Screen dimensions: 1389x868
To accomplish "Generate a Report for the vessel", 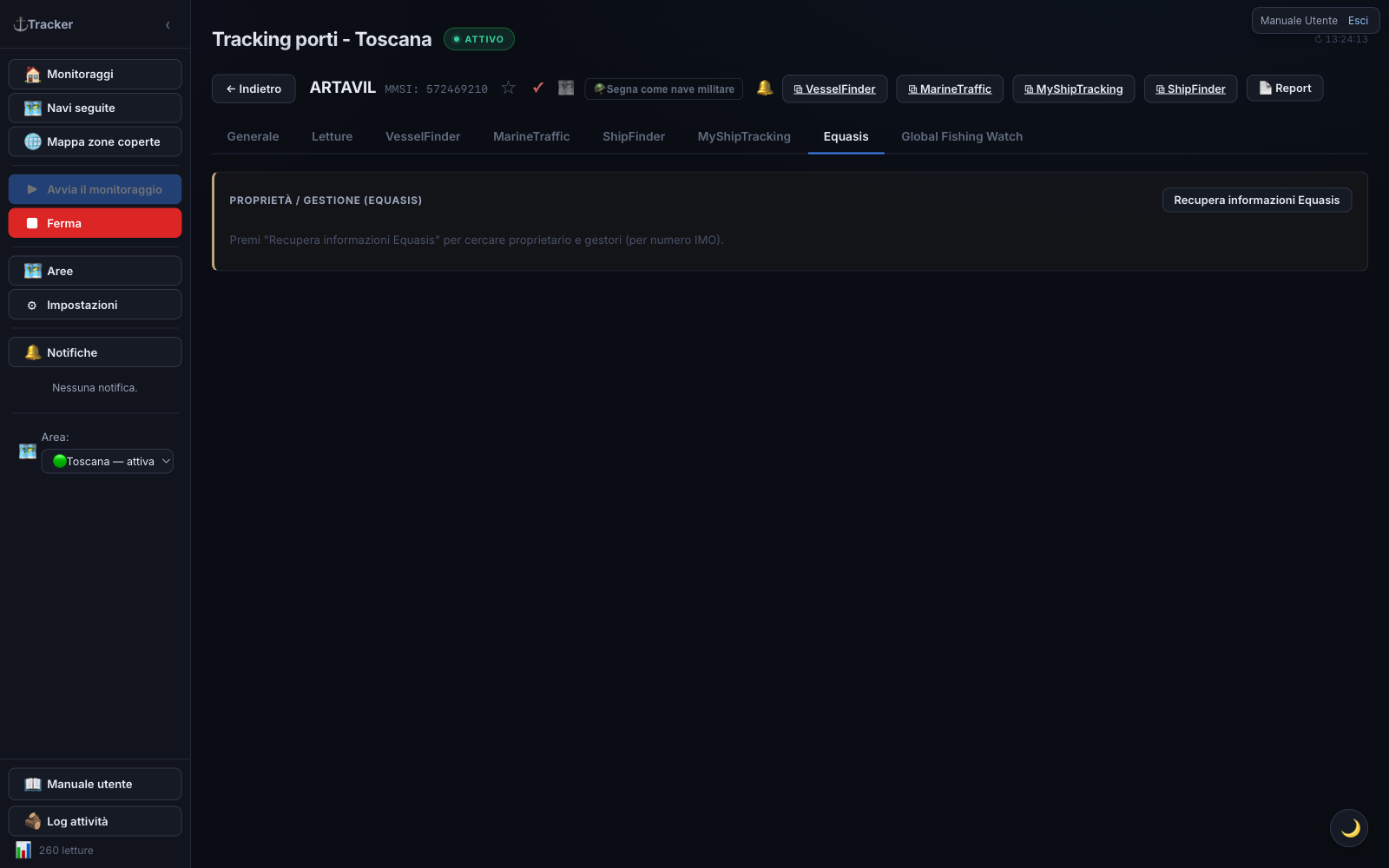I will (x=1285, y=89).
